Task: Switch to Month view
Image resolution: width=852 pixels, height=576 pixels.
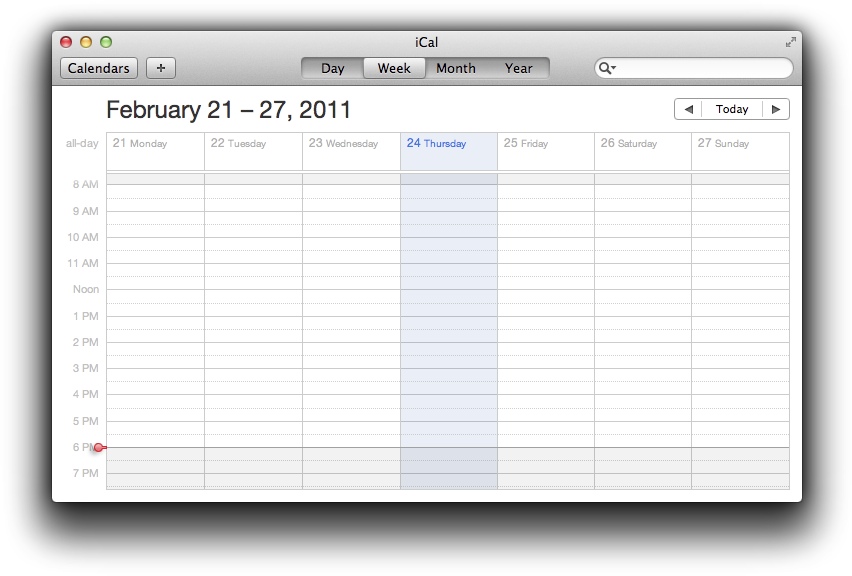Action: (x=456, y=68)
